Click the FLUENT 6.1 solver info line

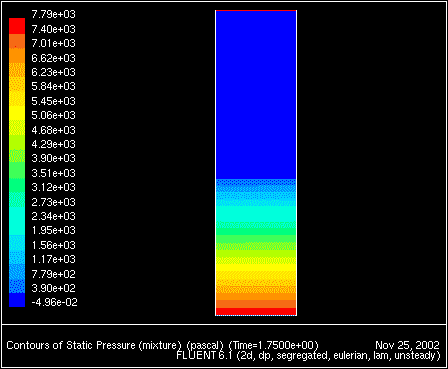pos(308,355)
